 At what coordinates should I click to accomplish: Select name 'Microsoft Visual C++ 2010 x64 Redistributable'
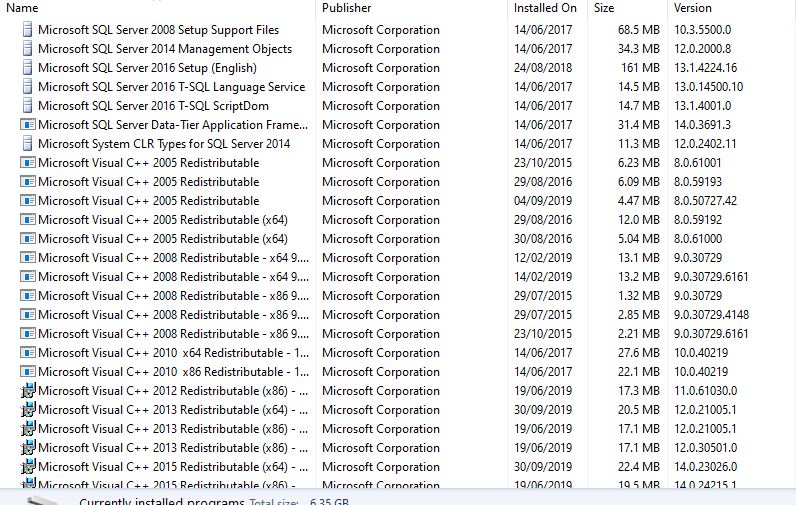point(174,353)
